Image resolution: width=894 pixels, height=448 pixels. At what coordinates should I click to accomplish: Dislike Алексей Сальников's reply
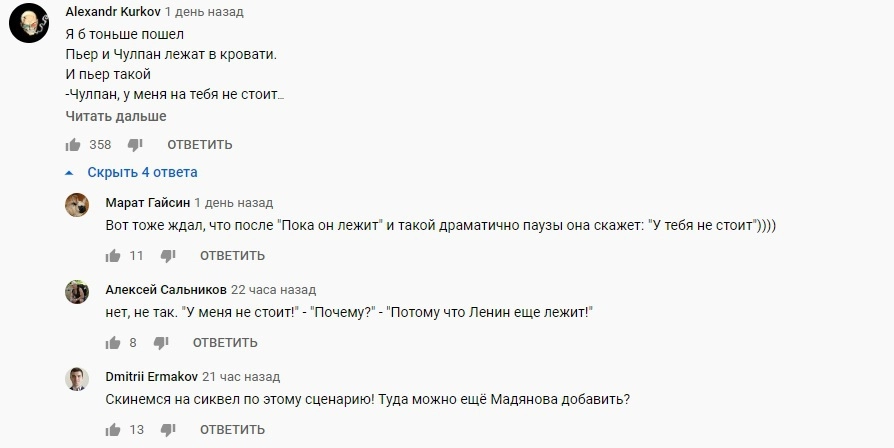tap(161, 342)
